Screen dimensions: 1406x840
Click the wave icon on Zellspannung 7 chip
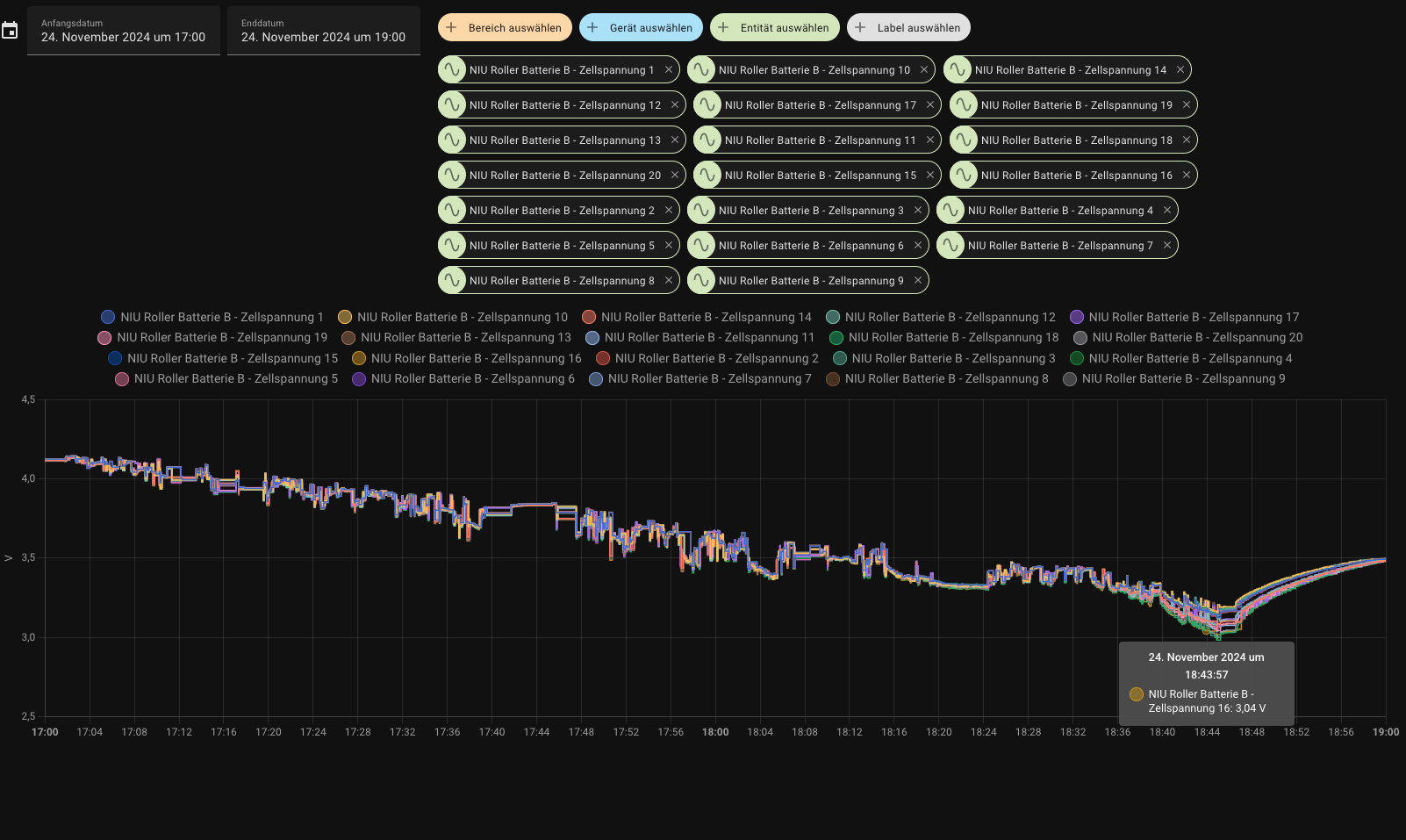click(950, 246)
